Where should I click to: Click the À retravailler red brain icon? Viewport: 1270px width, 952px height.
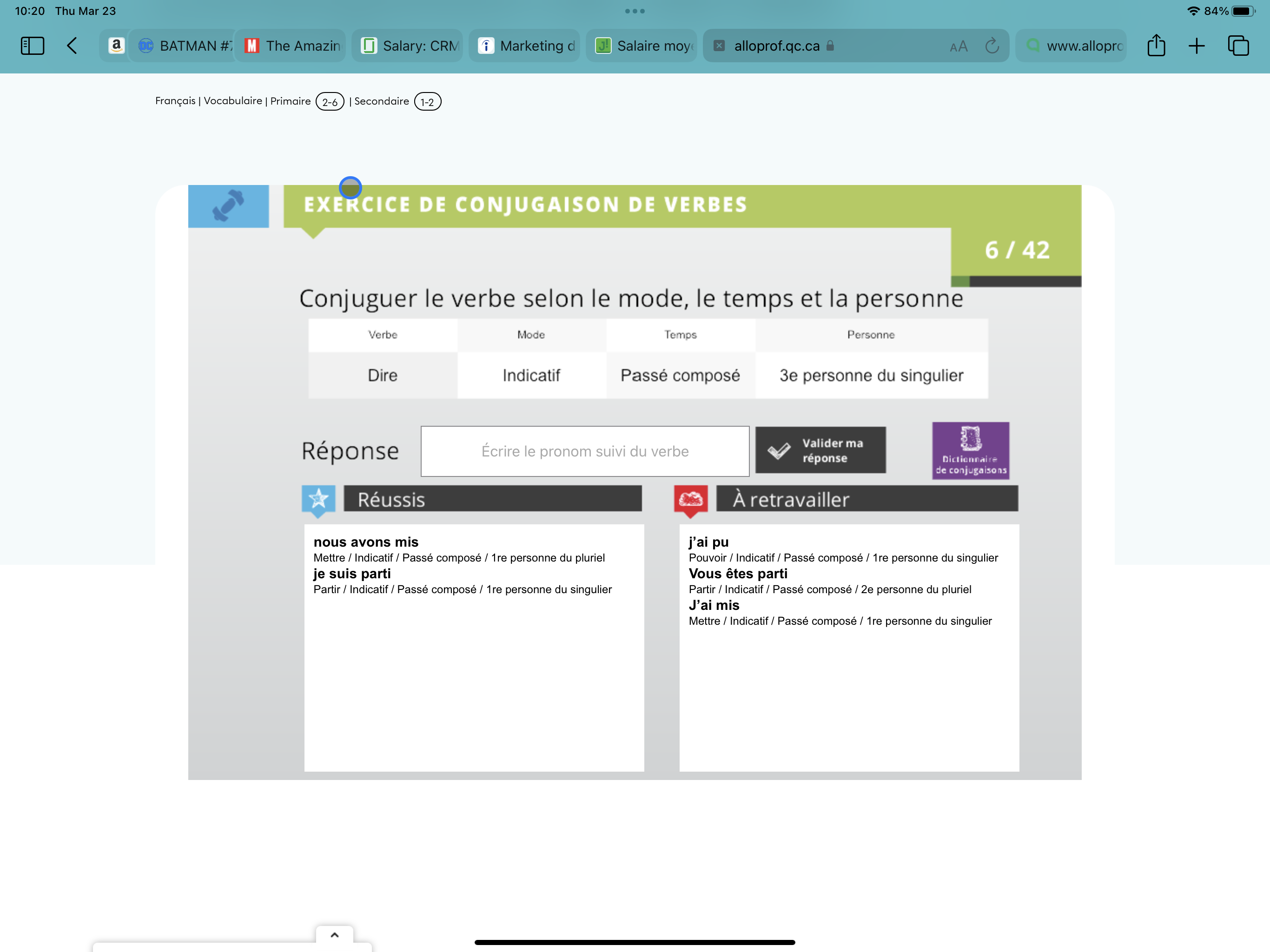[690, 499]
